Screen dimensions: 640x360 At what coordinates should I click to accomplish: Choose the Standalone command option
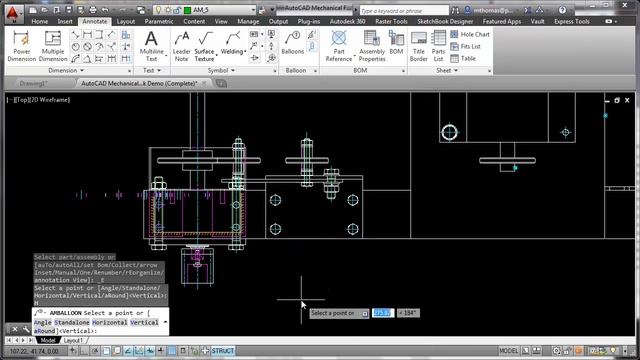71,322
